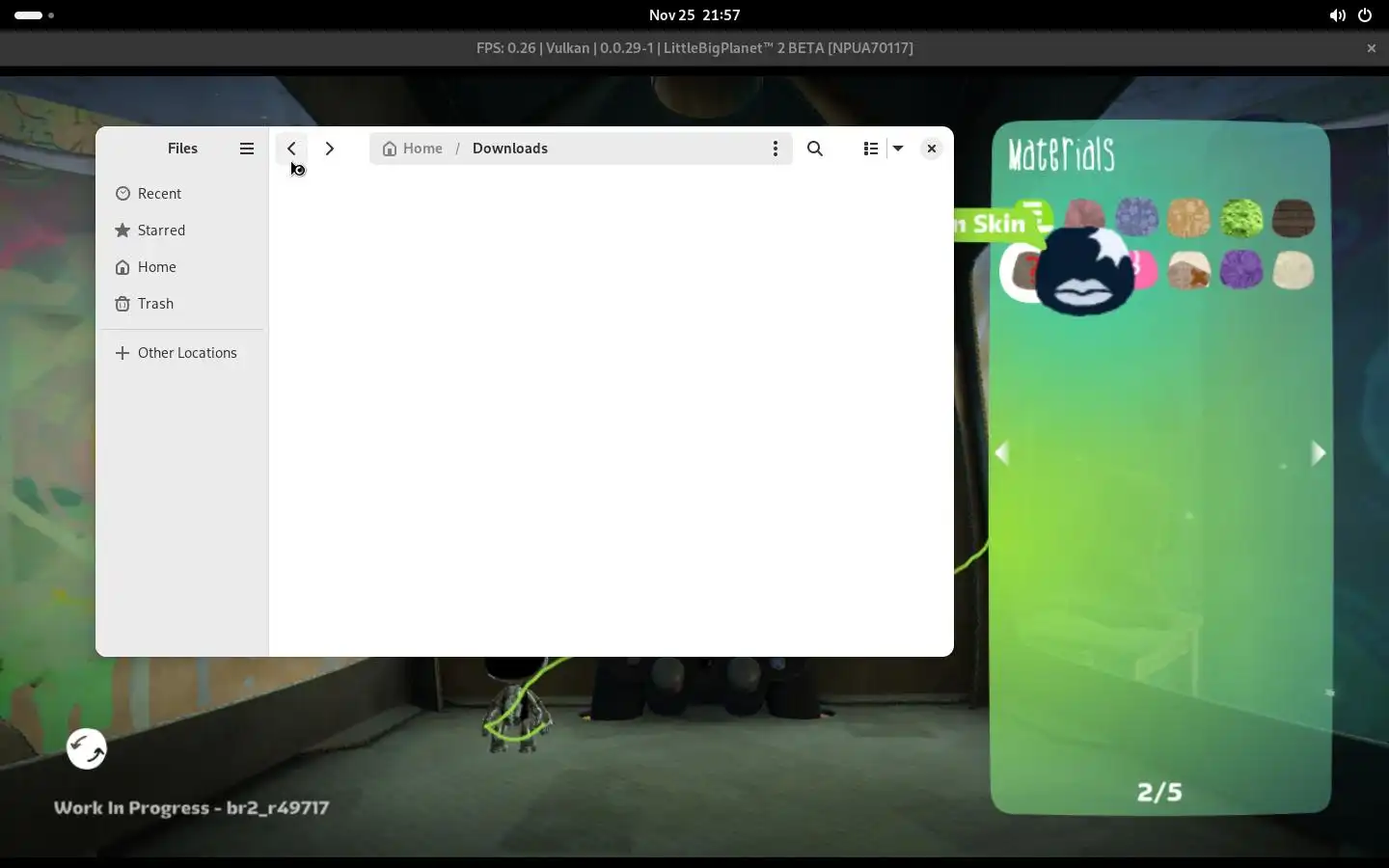This screenshot has width=1389, height=868.
Task: Go forward in Files window
Action: tap(330, 149)
